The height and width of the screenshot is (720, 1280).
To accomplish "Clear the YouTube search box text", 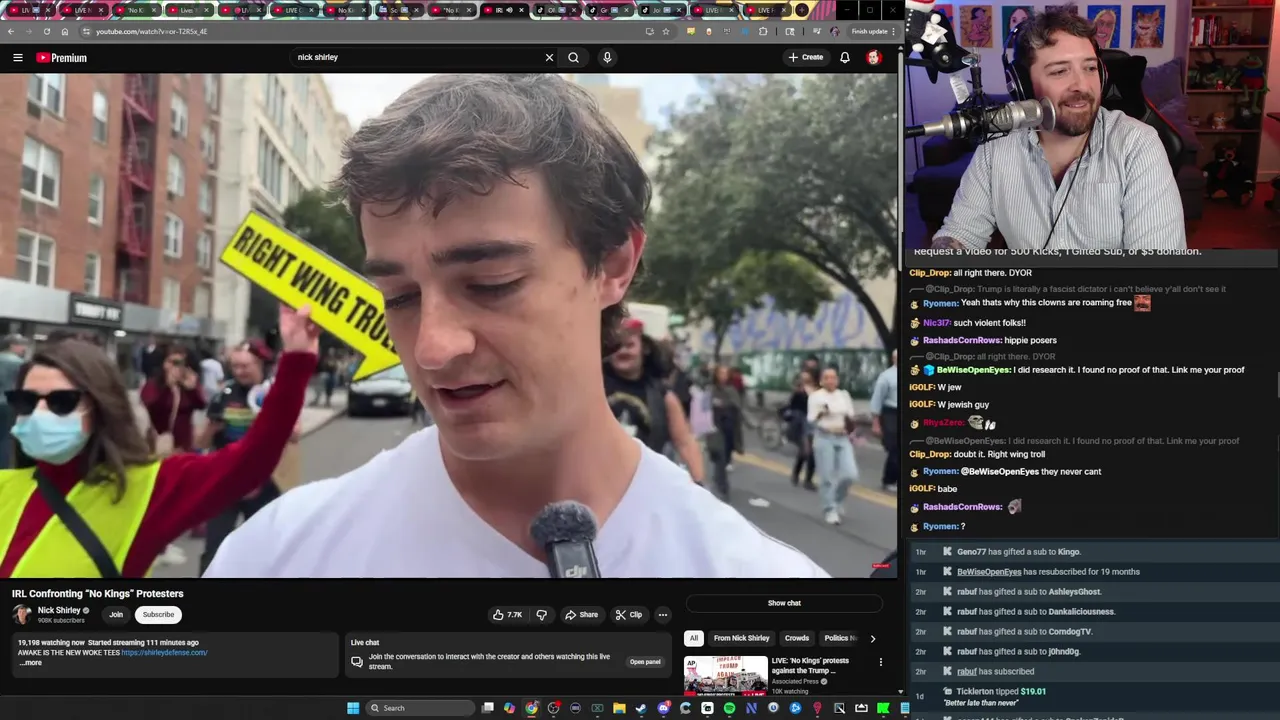I will coord(549,58).
